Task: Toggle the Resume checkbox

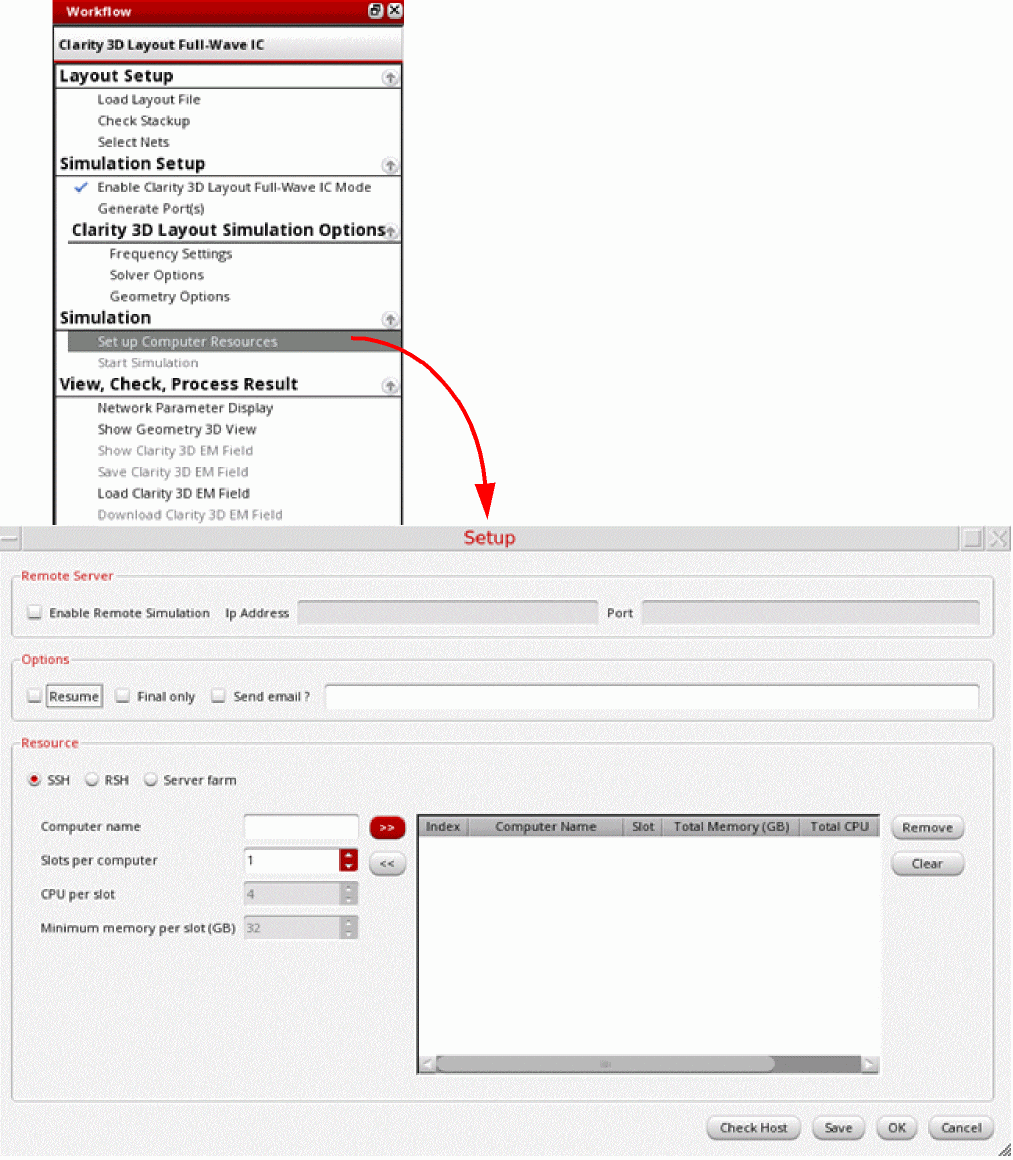Action: point(34,696)
